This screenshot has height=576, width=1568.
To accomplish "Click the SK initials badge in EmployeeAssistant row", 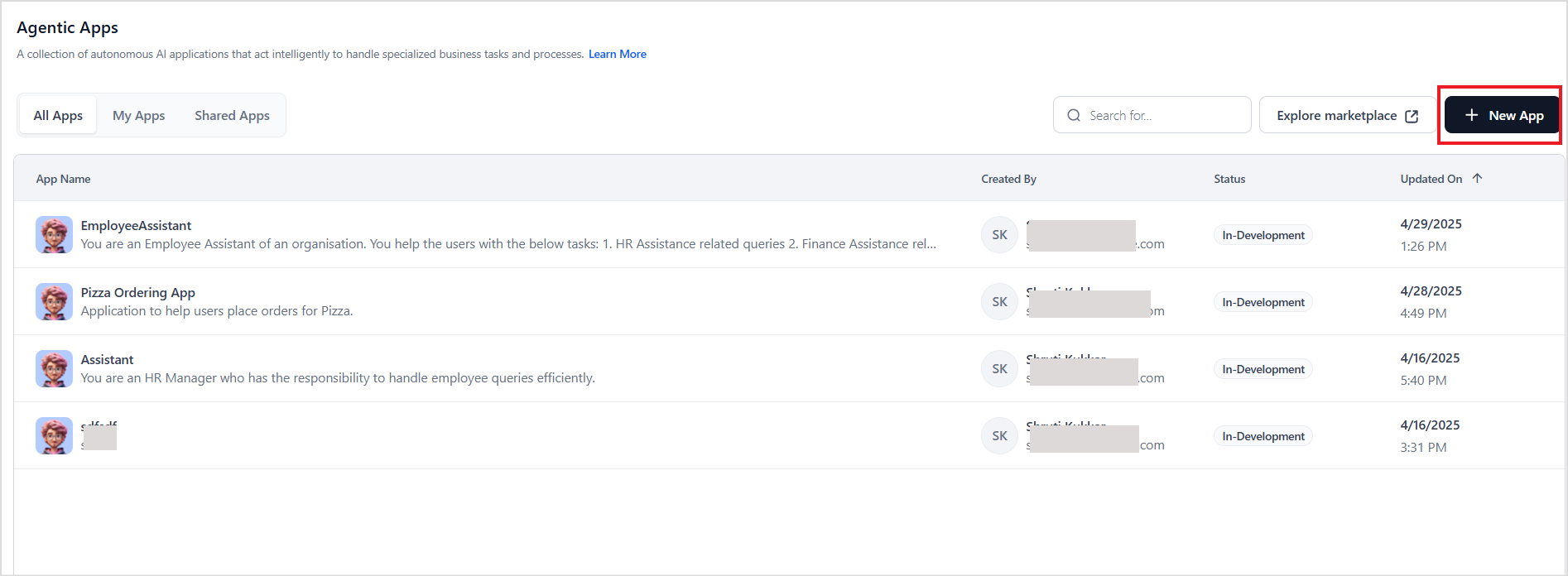I will [x=999, y=235].
